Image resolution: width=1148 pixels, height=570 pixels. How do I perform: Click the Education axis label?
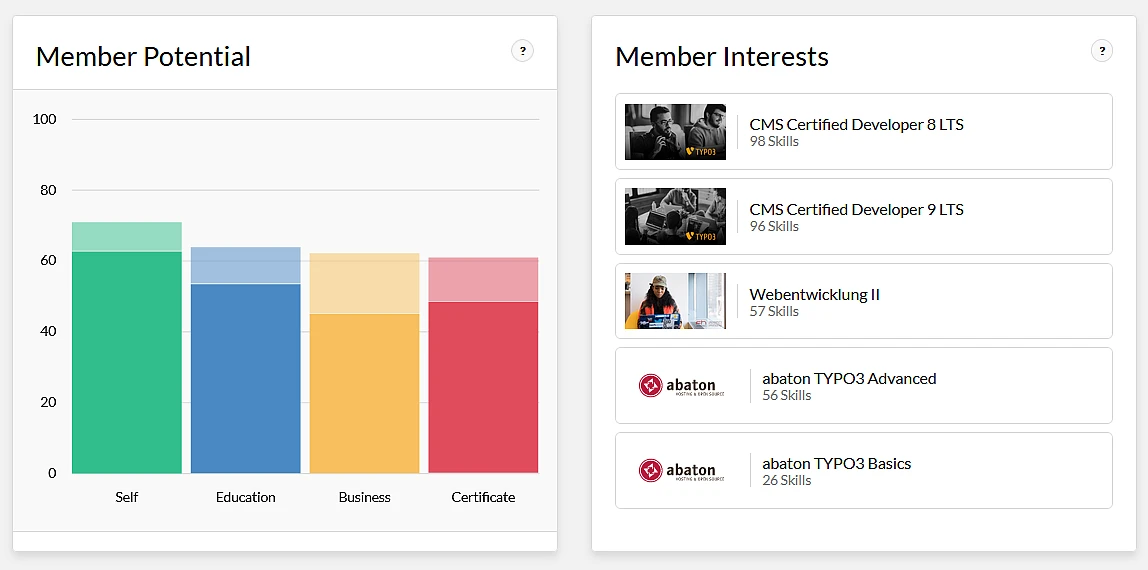click(246, 497)
